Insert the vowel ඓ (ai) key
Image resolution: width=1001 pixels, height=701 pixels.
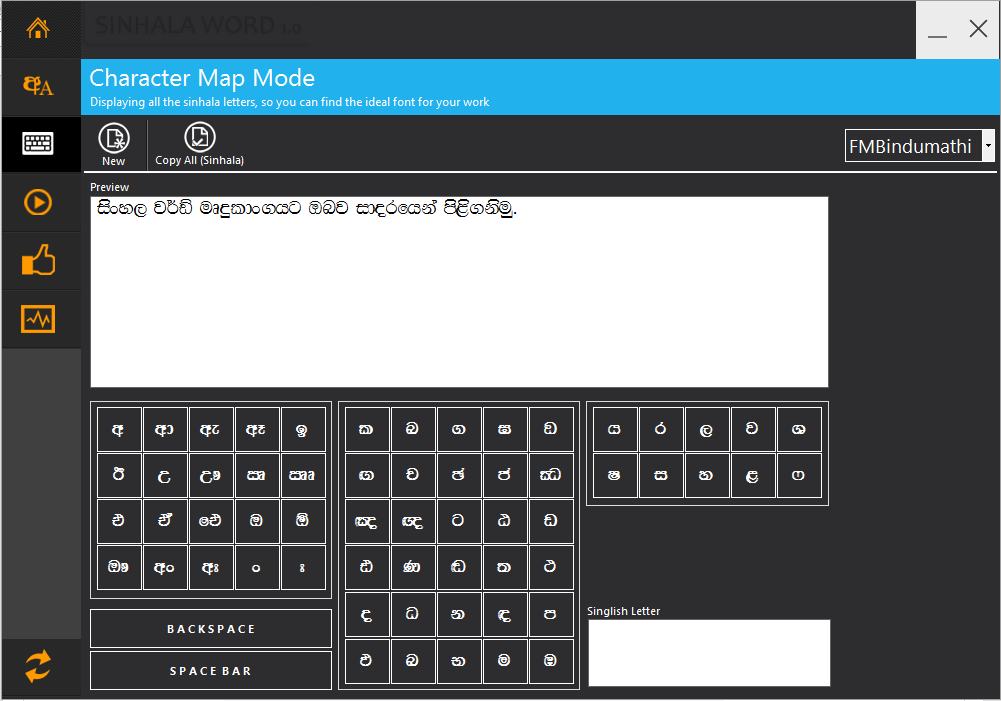pos(211,521)
